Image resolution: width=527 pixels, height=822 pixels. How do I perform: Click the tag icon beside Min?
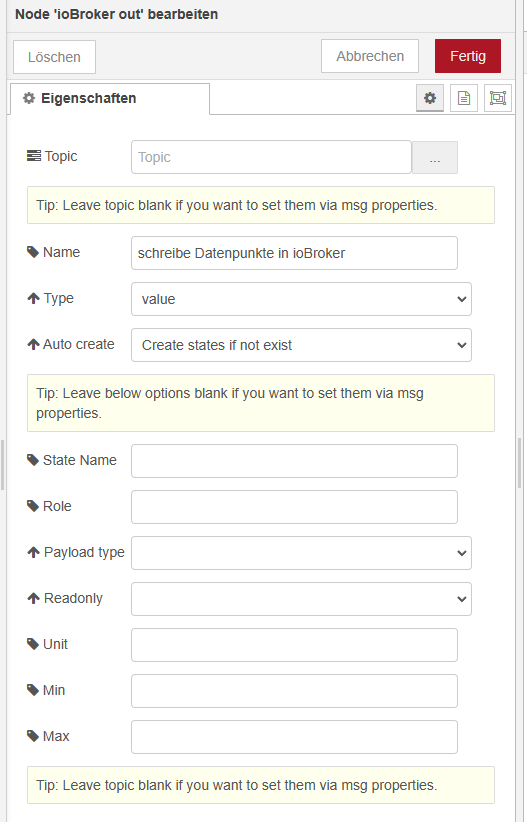33,690
